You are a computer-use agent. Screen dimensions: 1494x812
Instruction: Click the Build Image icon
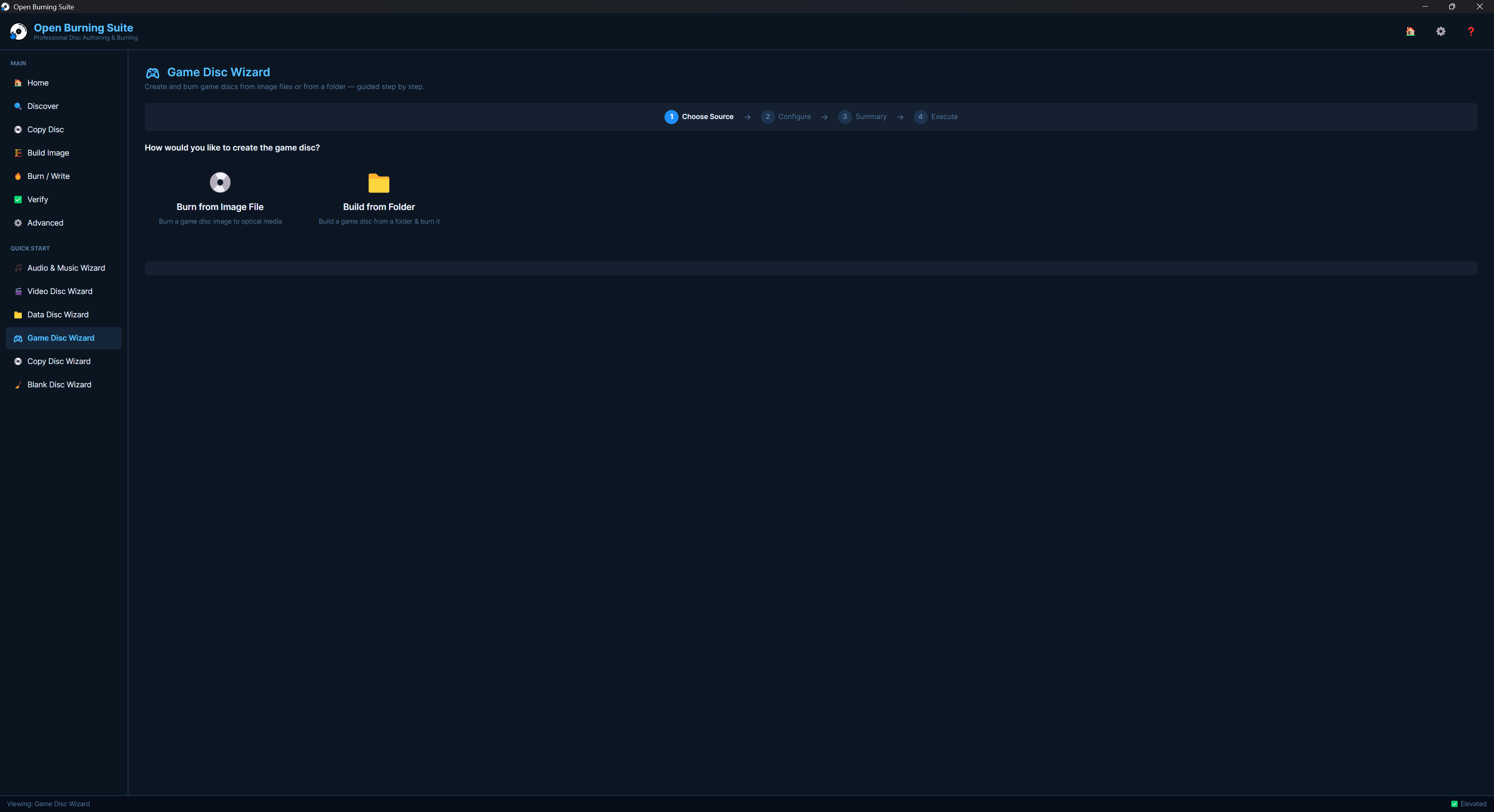18,153
